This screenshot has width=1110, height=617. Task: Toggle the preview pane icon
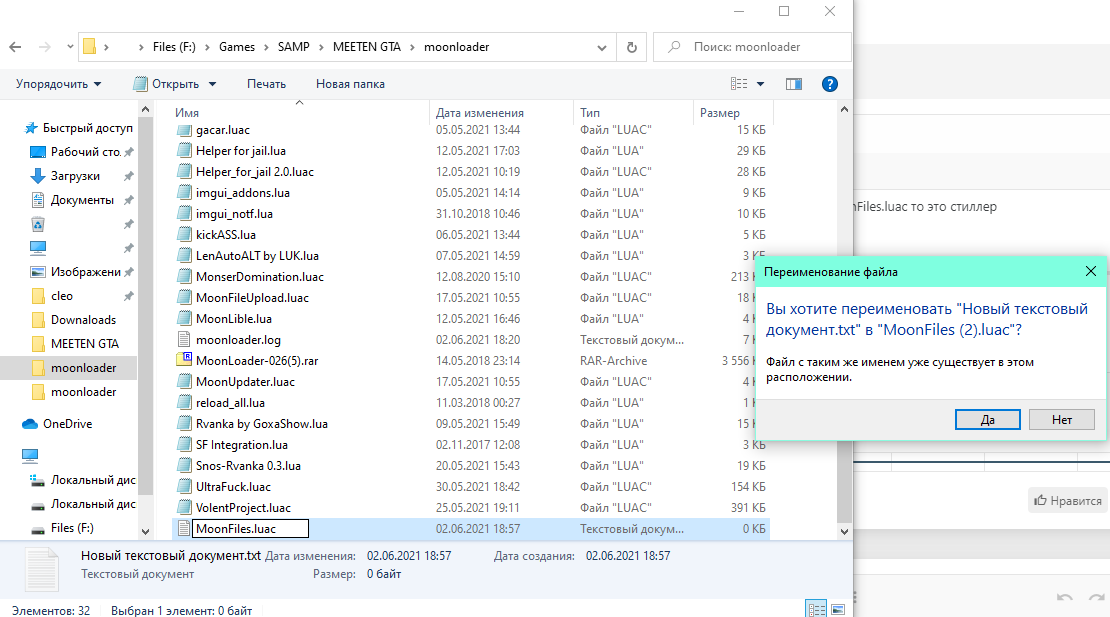794,84
